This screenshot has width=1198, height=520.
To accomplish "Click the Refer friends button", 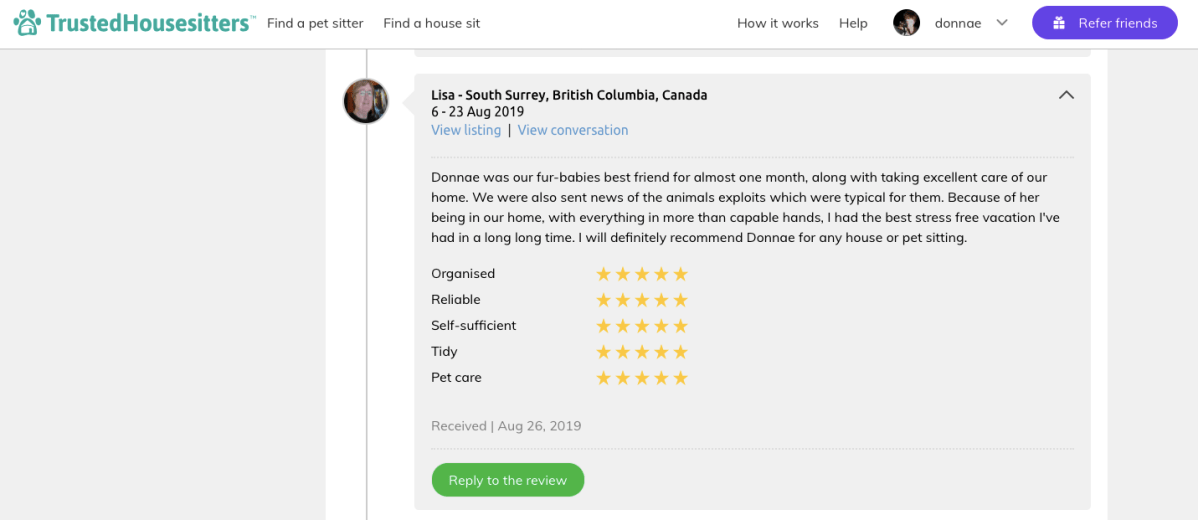I will click(1104, 23).
